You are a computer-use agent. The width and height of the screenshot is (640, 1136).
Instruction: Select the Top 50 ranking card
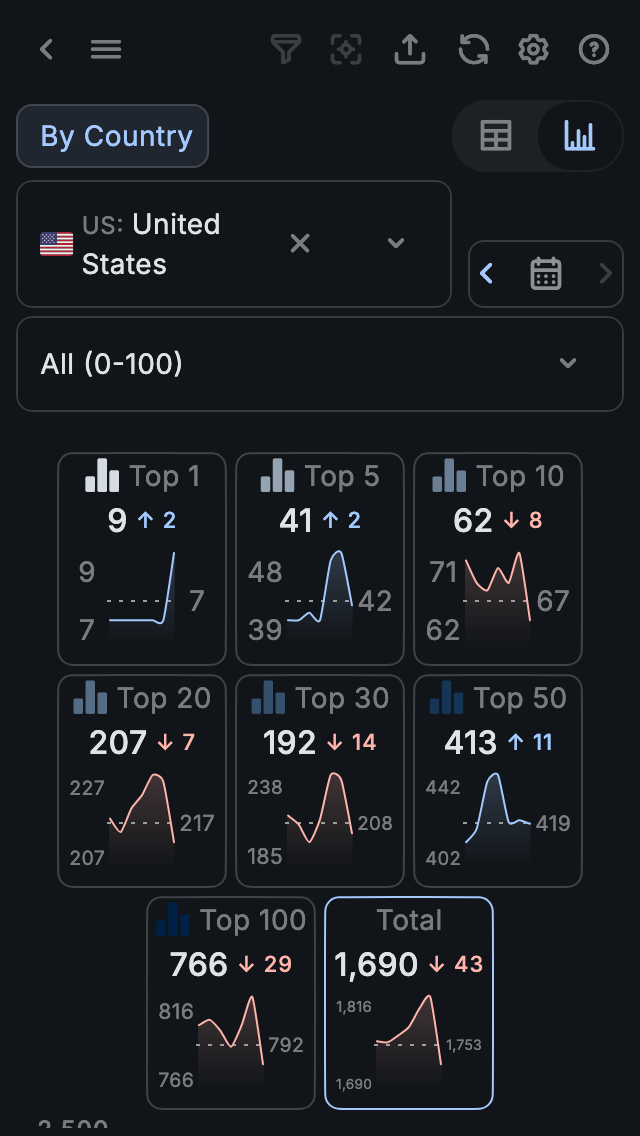(x=498, y=780)
